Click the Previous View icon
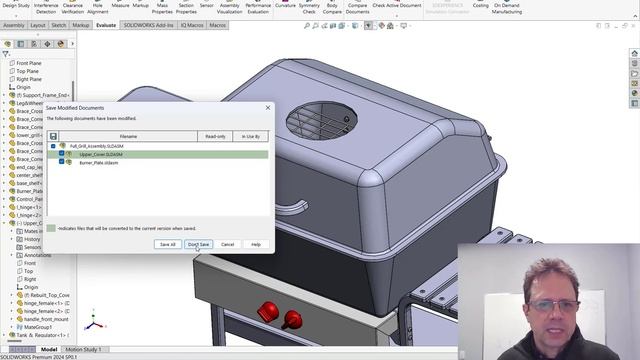Viewport: 640px width, 360px height. pyautogui.click(x=324, y=26)
